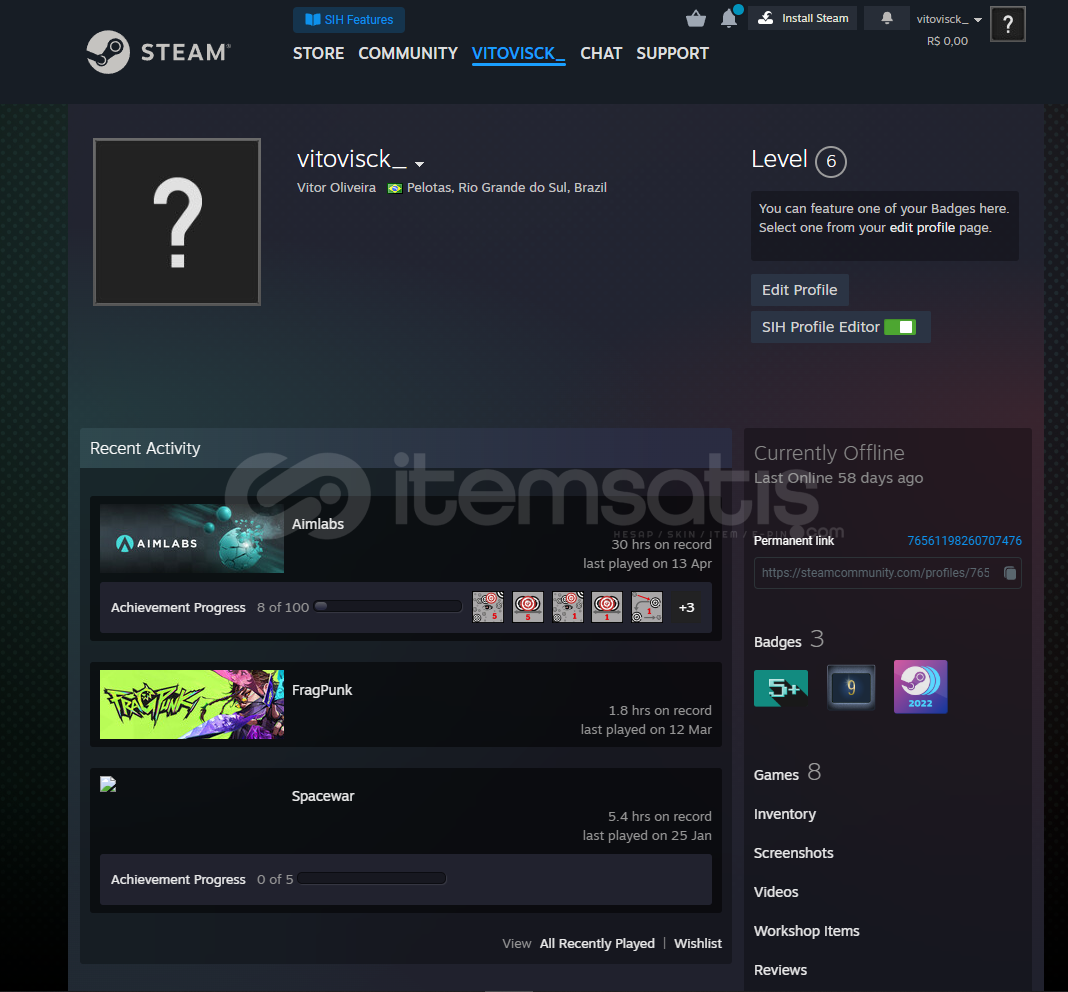Open the large profile avatar picture
The height and width of the screenshot is (992, 1068).
point(177,222)
